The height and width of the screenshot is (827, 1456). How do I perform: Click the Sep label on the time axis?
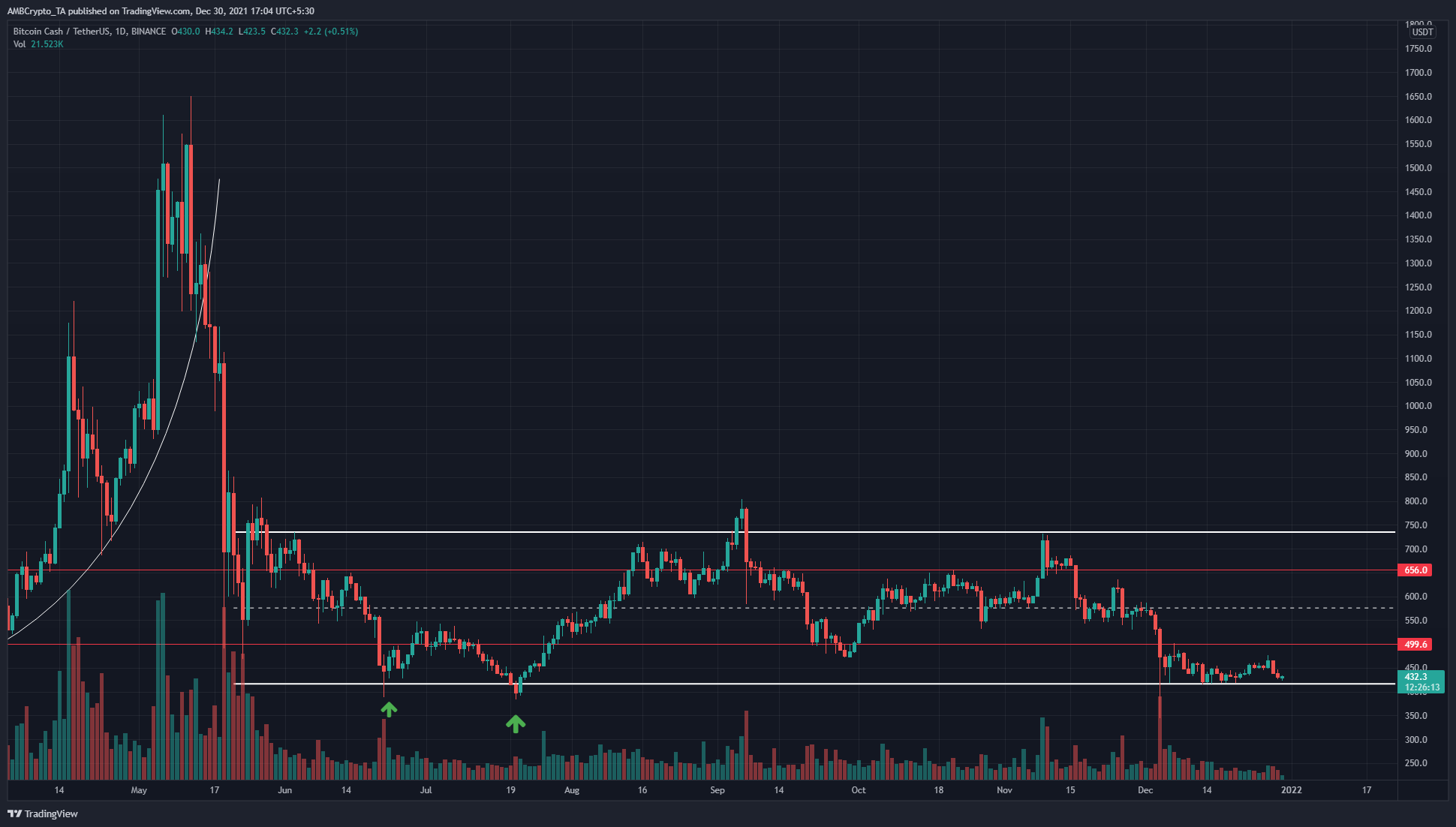coord(717,790)
